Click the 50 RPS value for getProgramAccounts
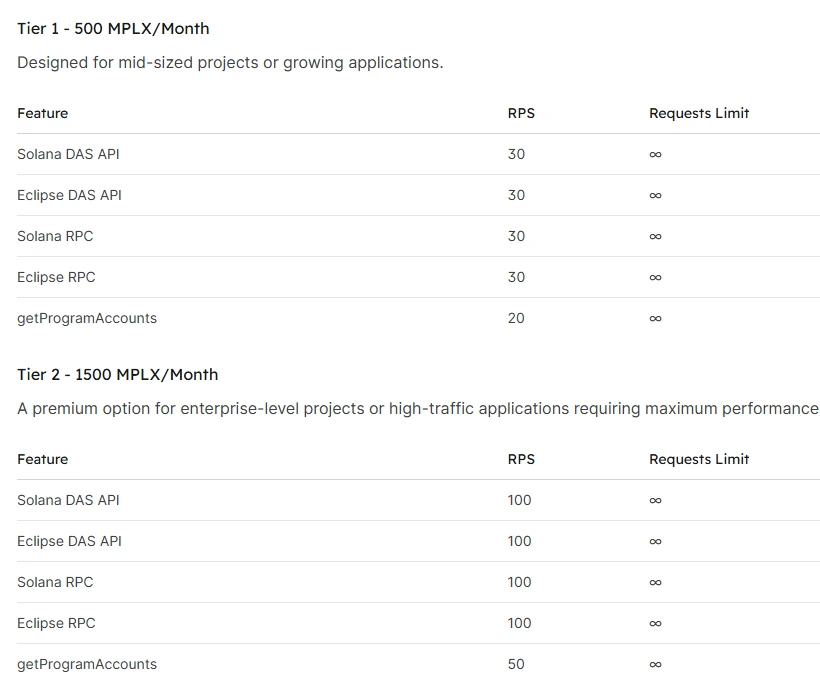The width and height of the screenshot is (820, 695). 516,664
